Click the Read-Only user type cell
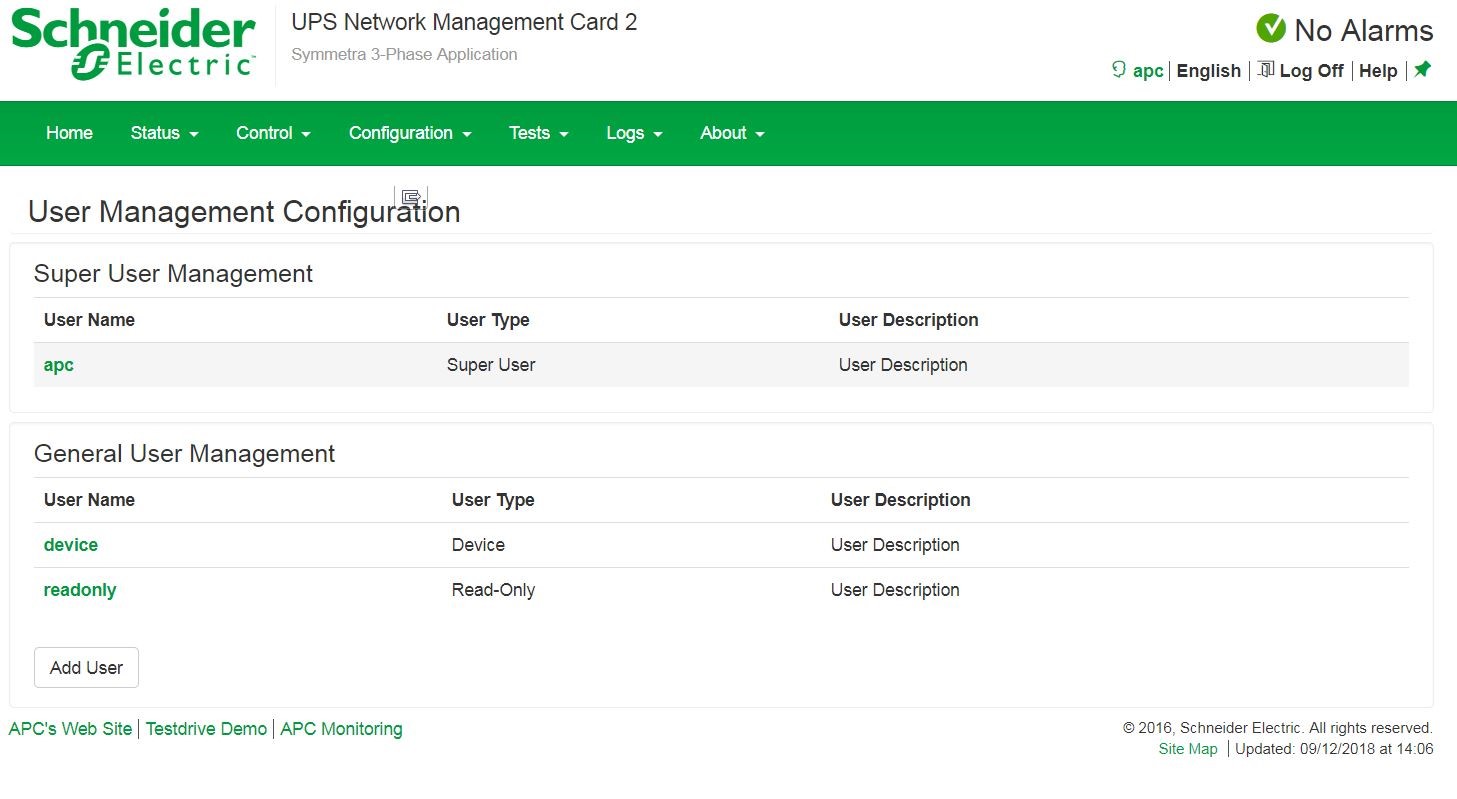This screenshot has height=799, width=1457. click(x=493, y=590)
